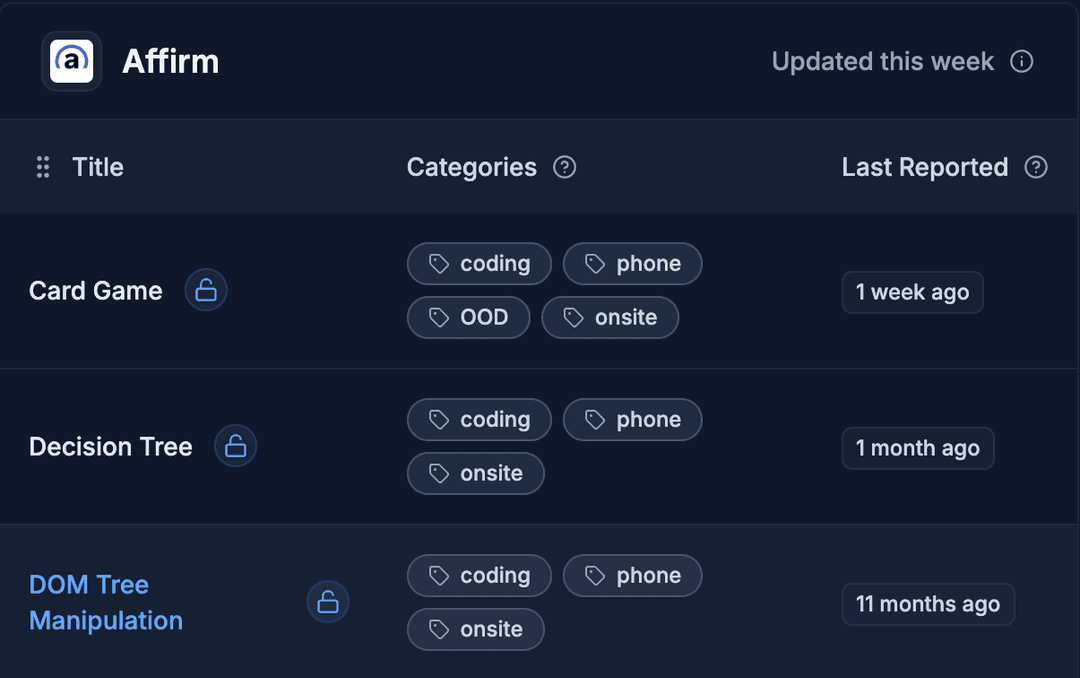Select the coding tag in Card Game row
Image resolution: width=1080 pixels, height=678 pixels.
pos(479,264)
